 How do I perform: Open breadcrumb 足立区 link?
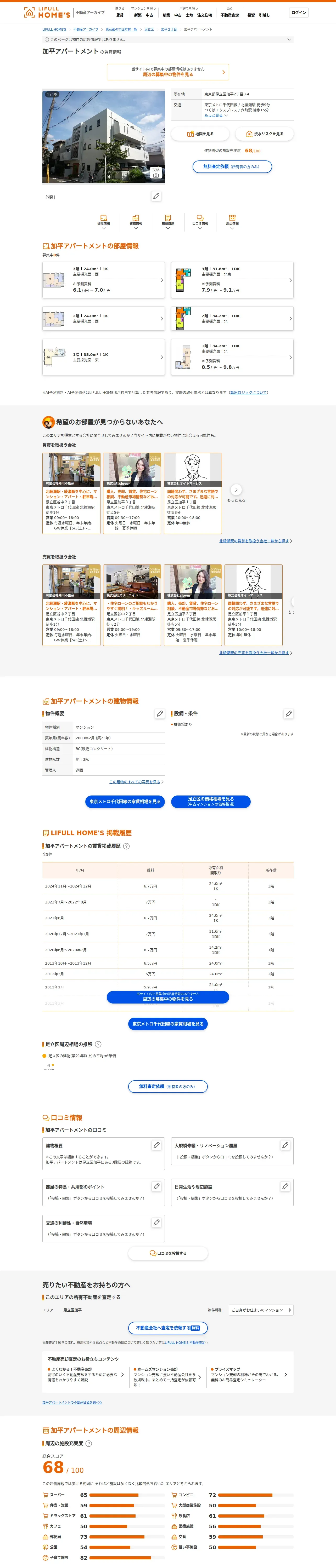tap(149, 29)
